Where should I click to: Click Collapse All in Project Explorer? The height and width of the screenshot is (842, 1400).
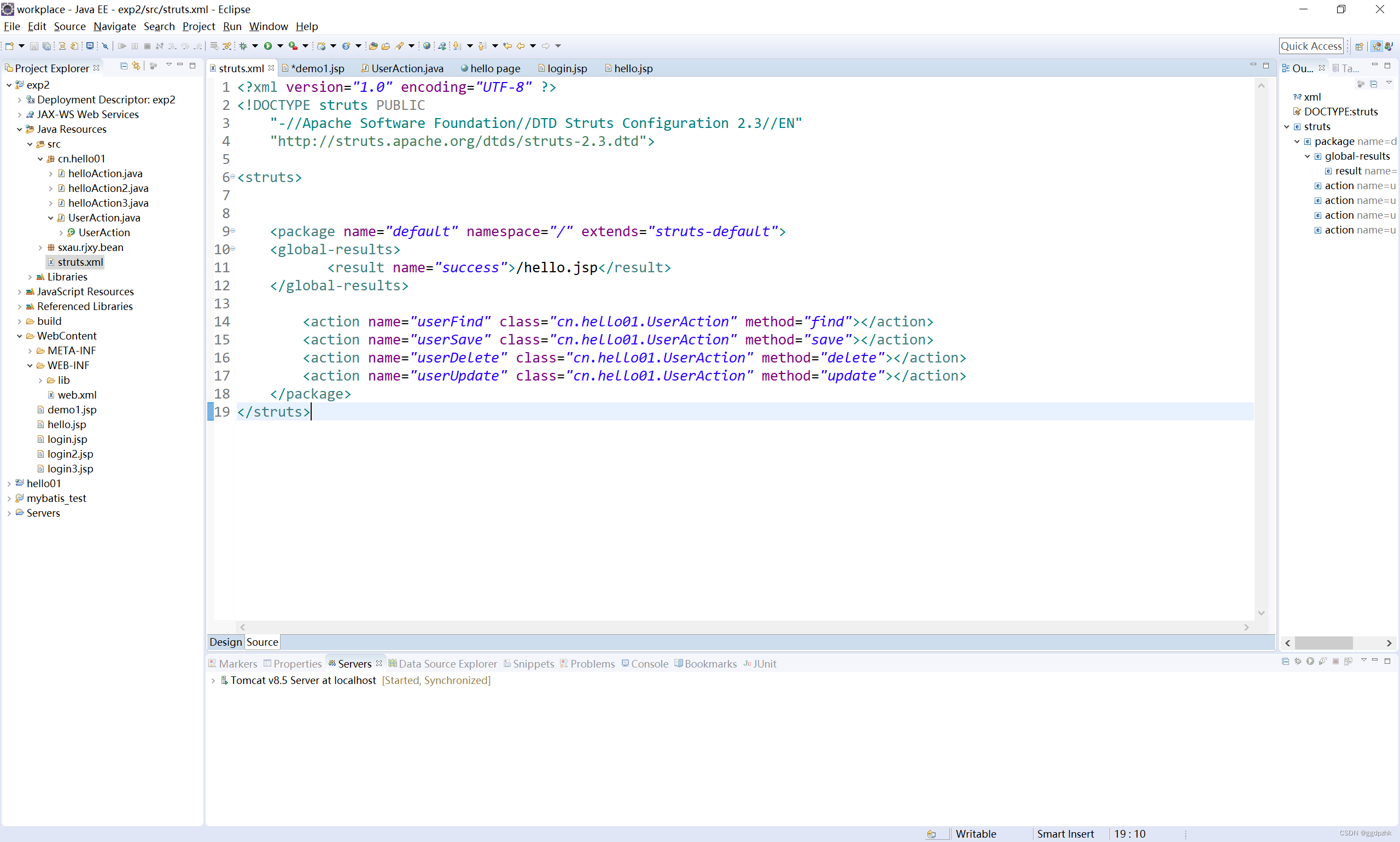coord(124,66)
